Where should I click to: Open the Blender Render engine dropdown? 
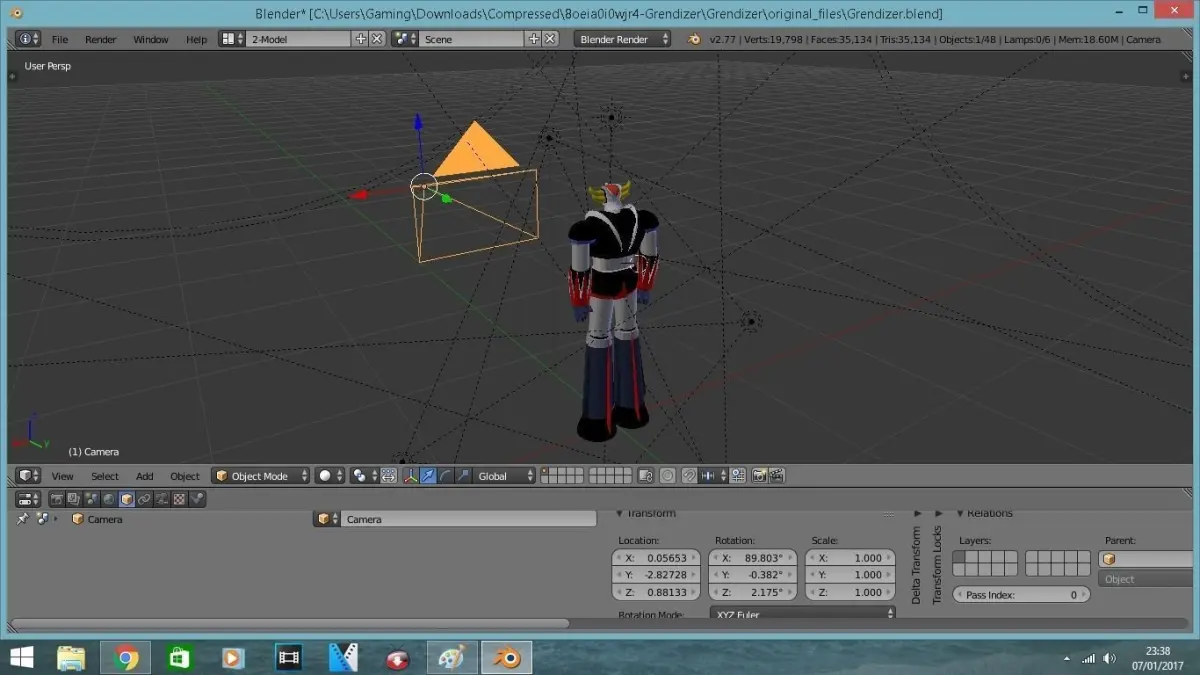[624, 39]
